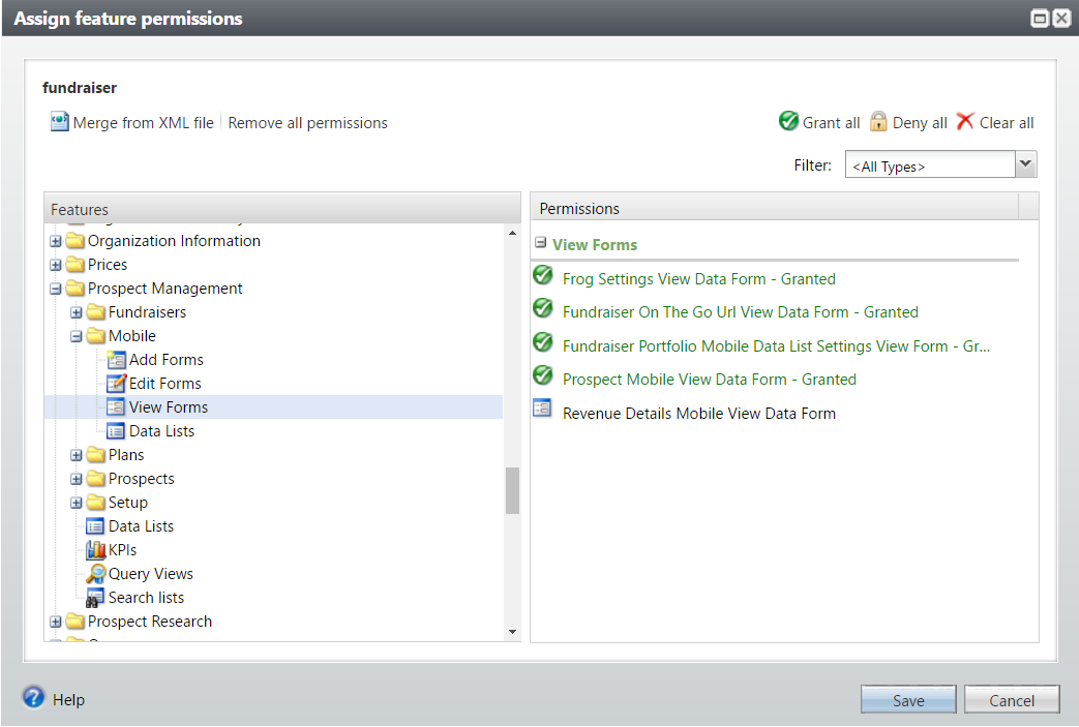The image size is (1079, 727).
Task: Click the Save button
Action: click(908, 700)
